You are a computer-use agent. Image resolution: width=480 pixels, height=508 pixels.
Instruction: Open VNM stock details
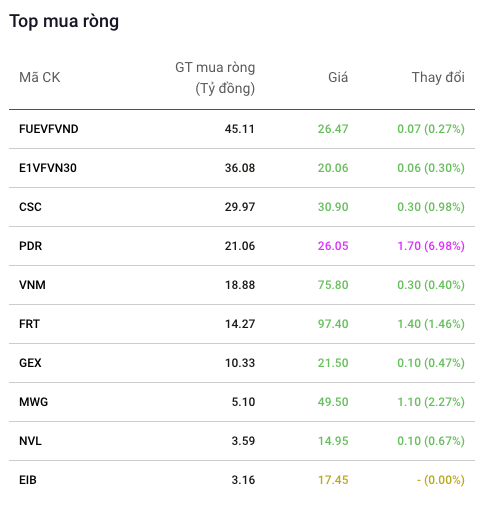[32, 285]
